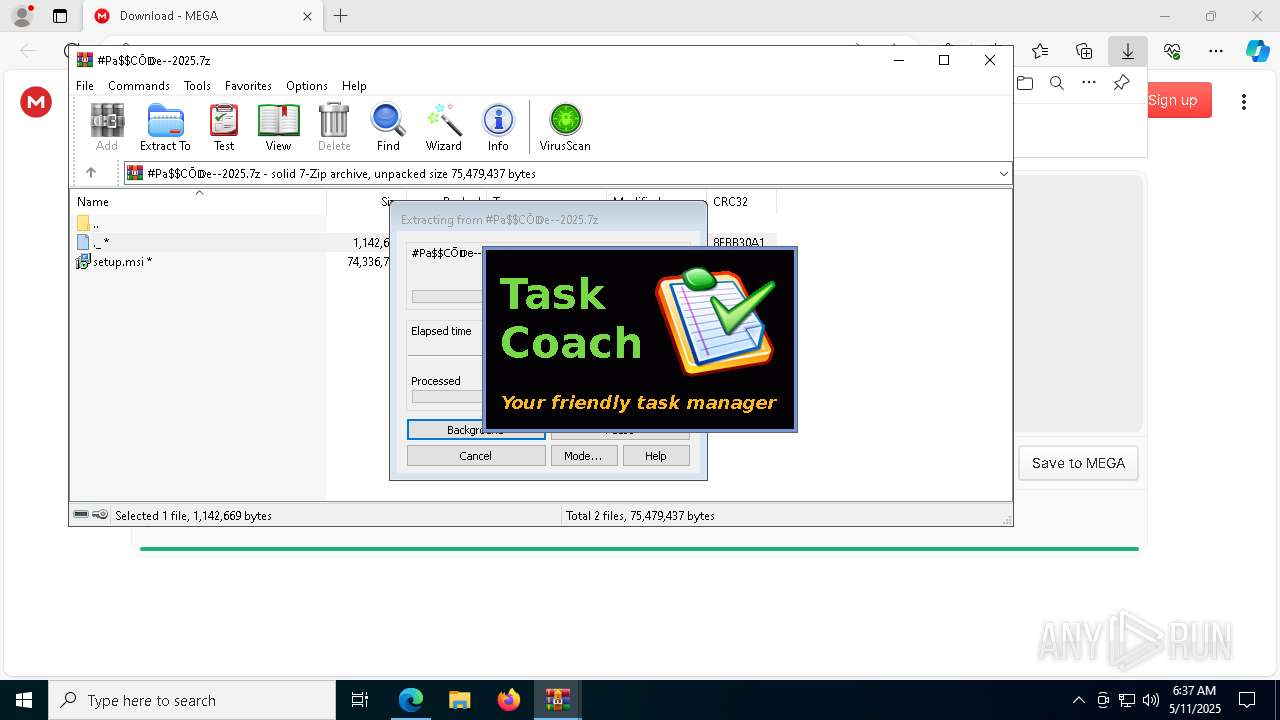This screenshot has width=1280, height=720.
Task: Click the Info toolbar icon
Action: [498, 127]
